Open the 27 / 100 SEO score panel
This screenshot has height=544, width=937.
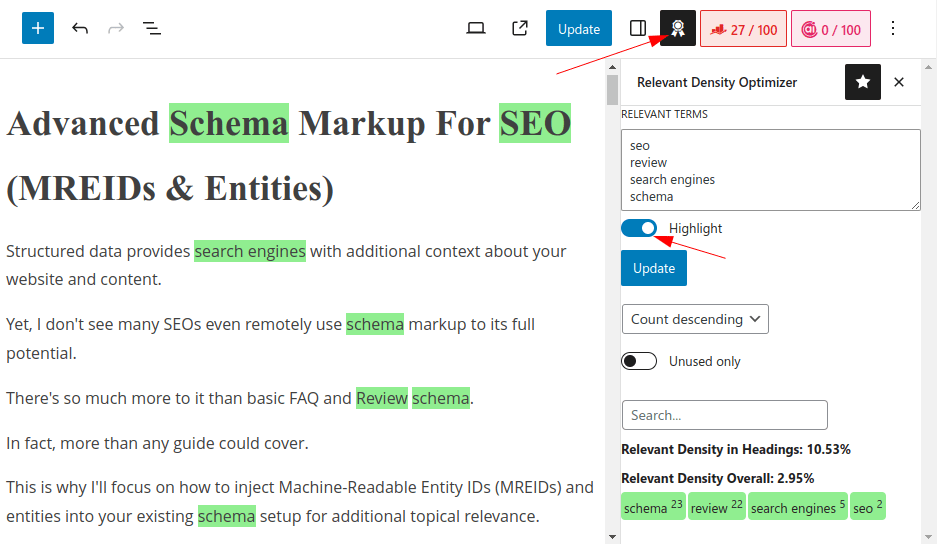click(743, 29)
